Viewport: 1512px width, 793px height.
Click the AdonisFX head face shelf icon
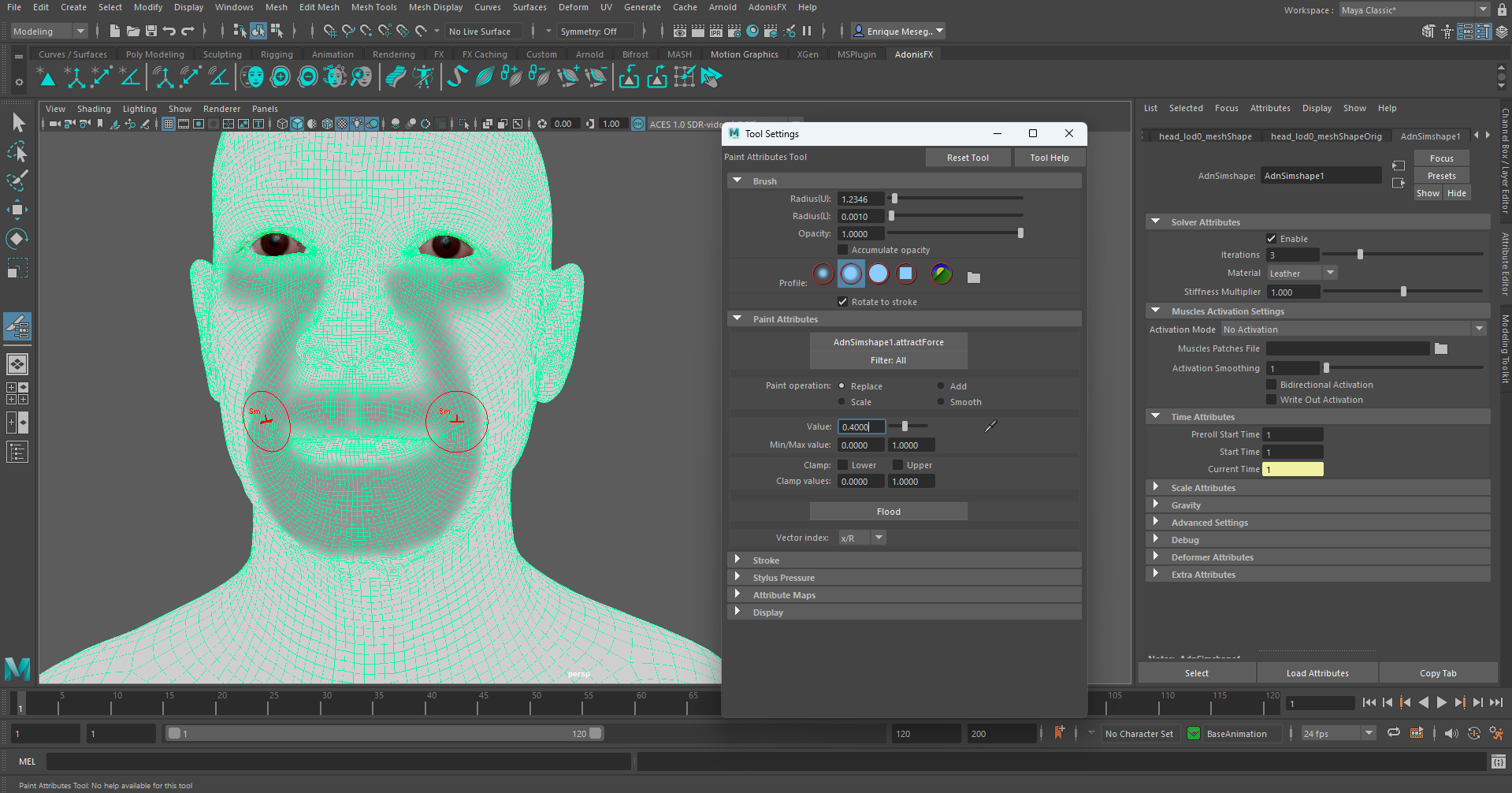click(252, 77)
